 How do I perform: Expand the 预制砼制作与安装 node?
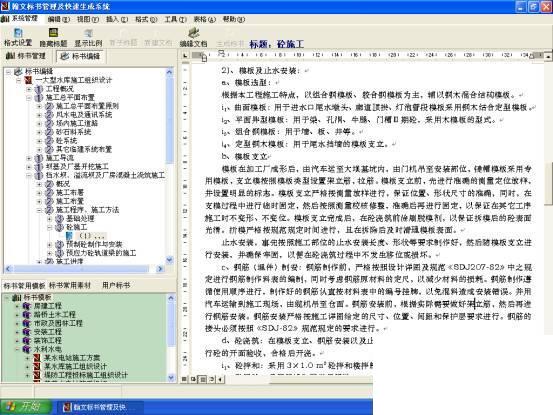[50, 244]
